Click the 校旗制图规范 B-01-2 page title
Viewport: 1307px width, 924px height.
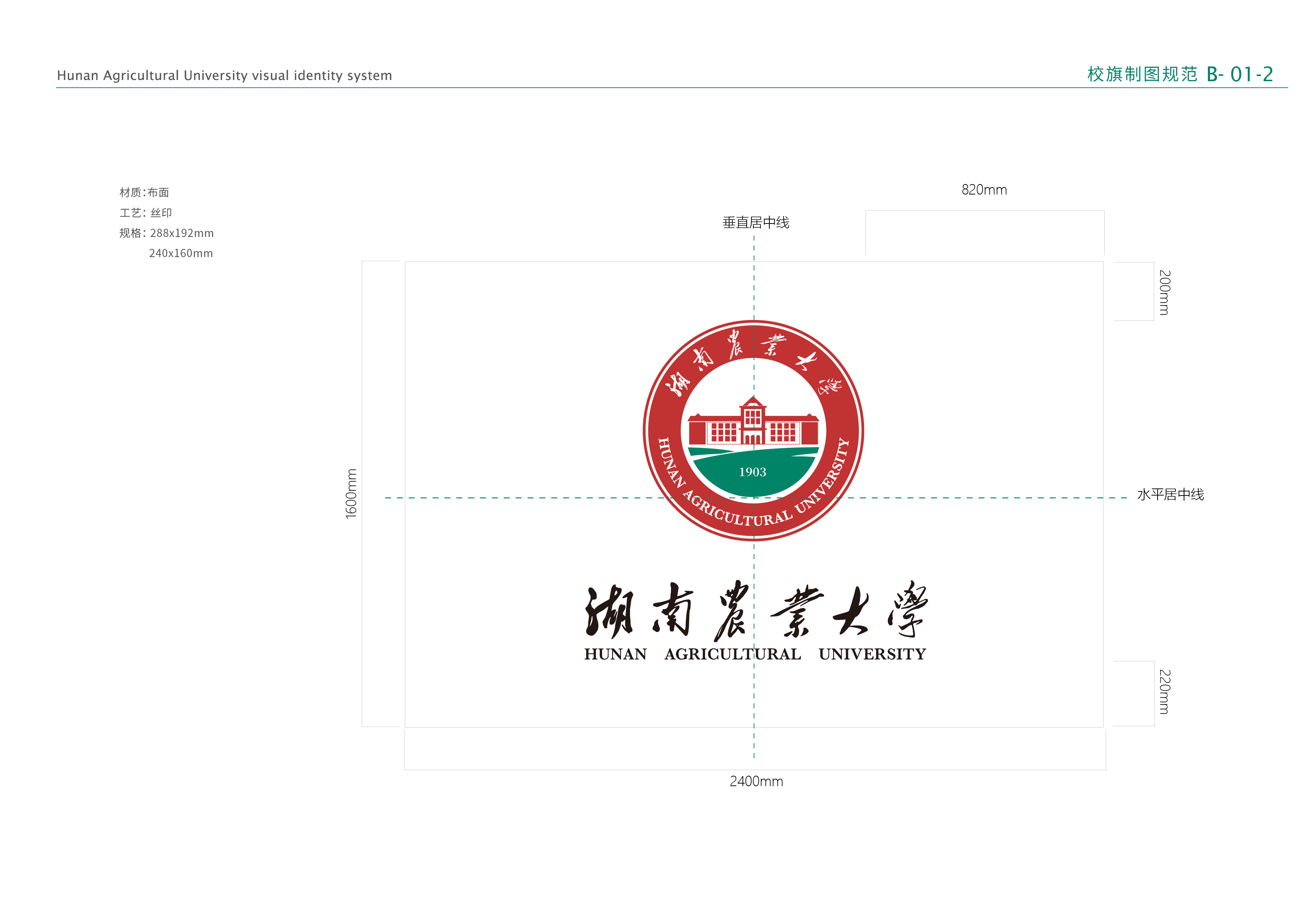1180,75
